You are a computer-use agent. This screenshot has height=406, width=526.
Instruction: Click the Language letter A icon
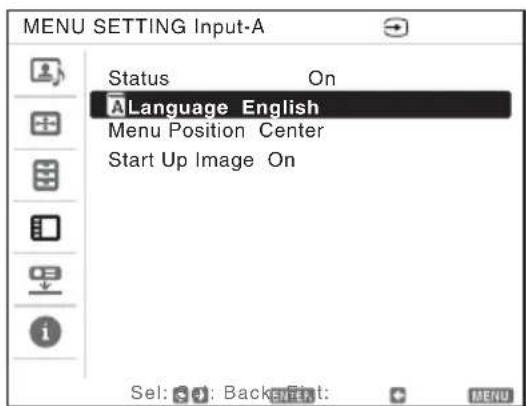[x=116, y=105]
